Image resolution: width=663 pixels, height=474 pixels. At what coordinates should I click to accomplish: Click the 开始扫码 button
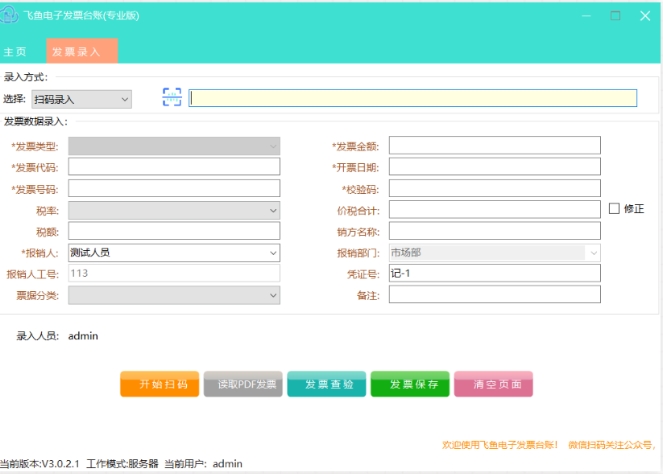159,384
